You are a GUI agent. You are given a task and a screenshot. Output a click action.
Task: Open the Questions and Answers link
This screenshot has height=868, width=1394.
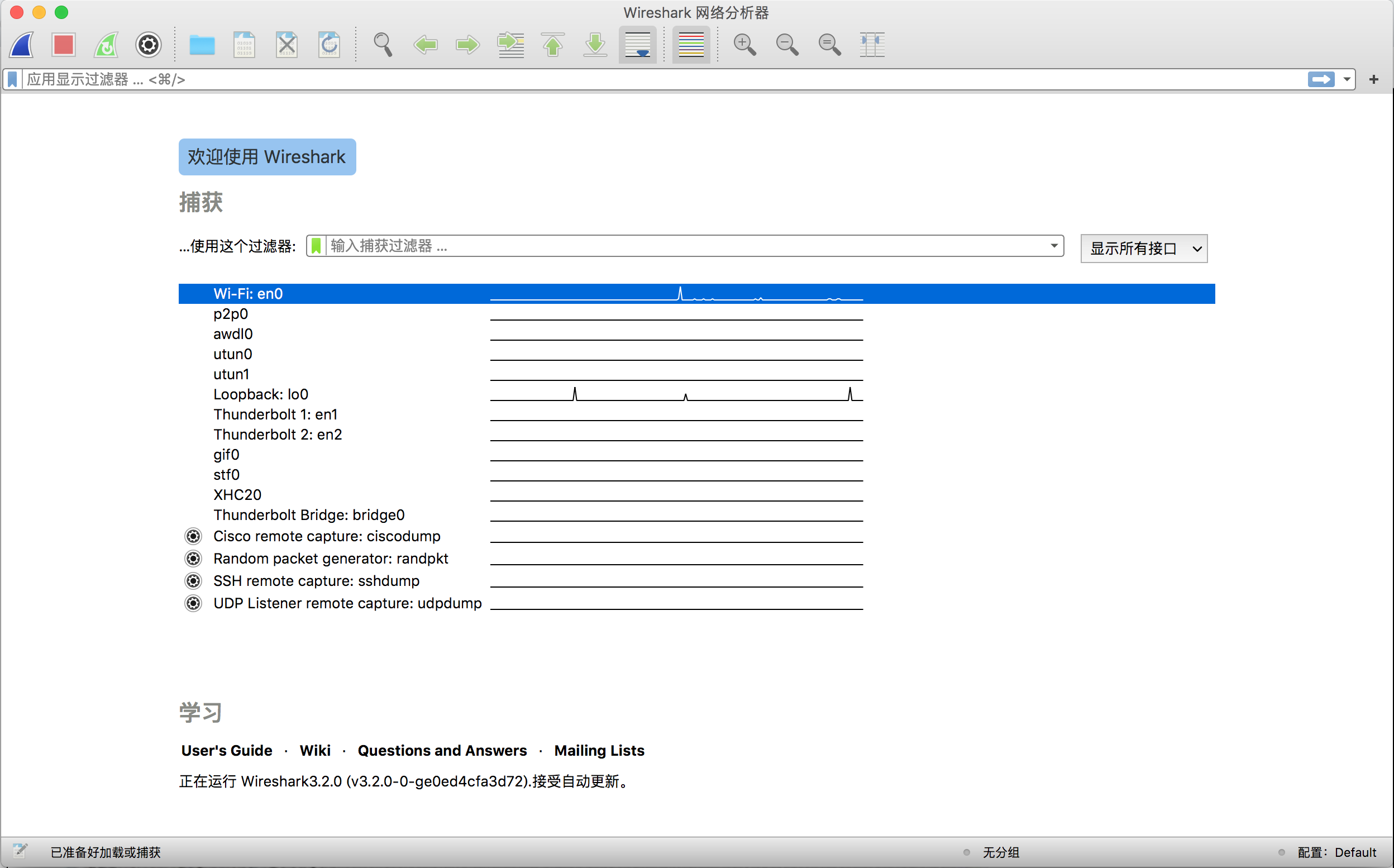(x=442, y=750)
